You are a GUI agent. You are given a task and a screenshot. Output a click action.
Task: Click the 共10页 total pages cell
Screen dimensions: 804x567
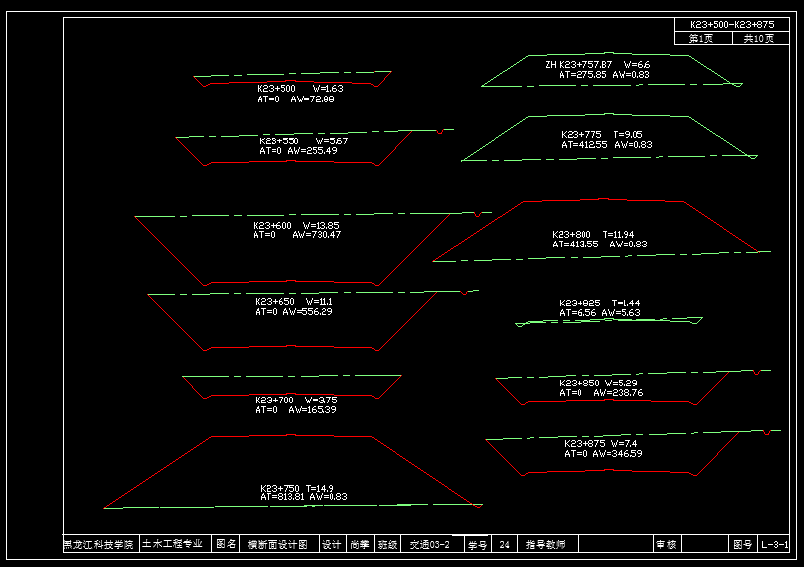759,38
